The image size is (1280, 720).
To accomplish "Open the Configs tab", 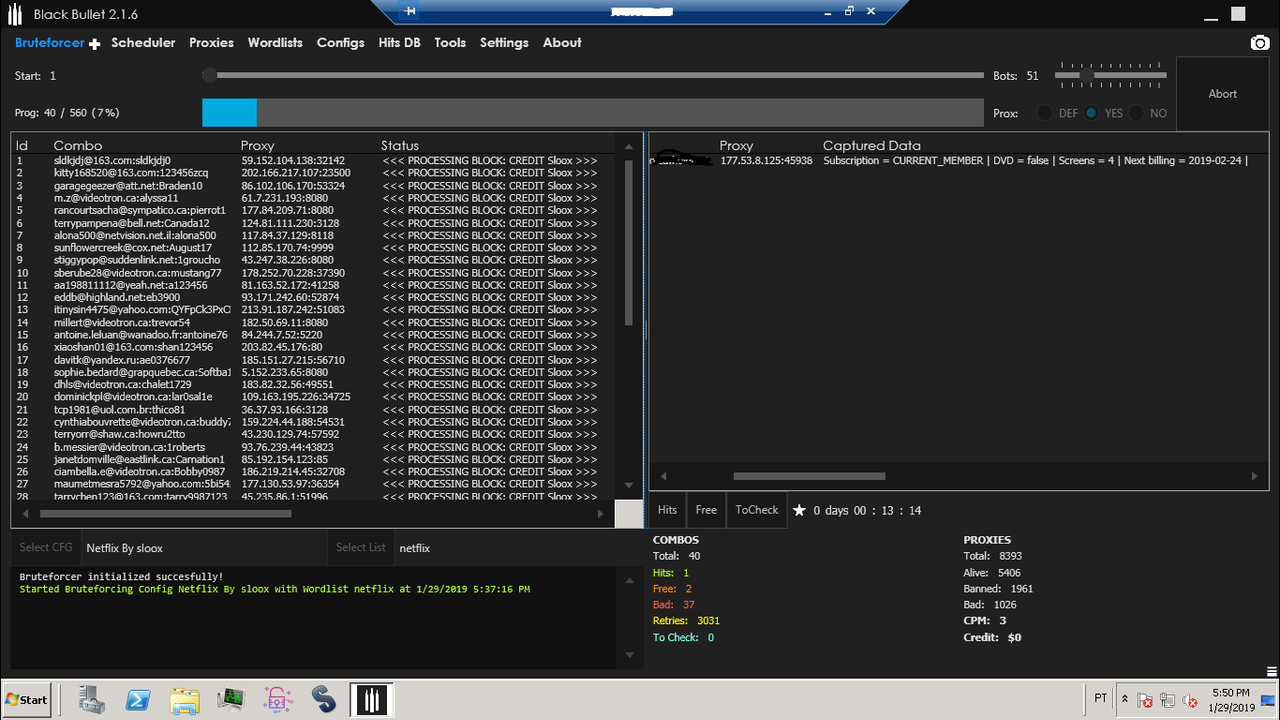I will pyautogui.click(x=340, y=43).
